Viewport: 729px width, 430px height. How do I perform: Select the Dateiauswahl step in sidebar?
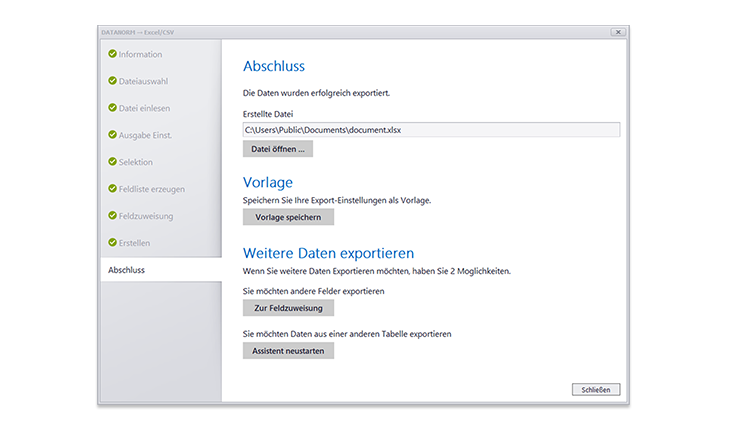143,81
